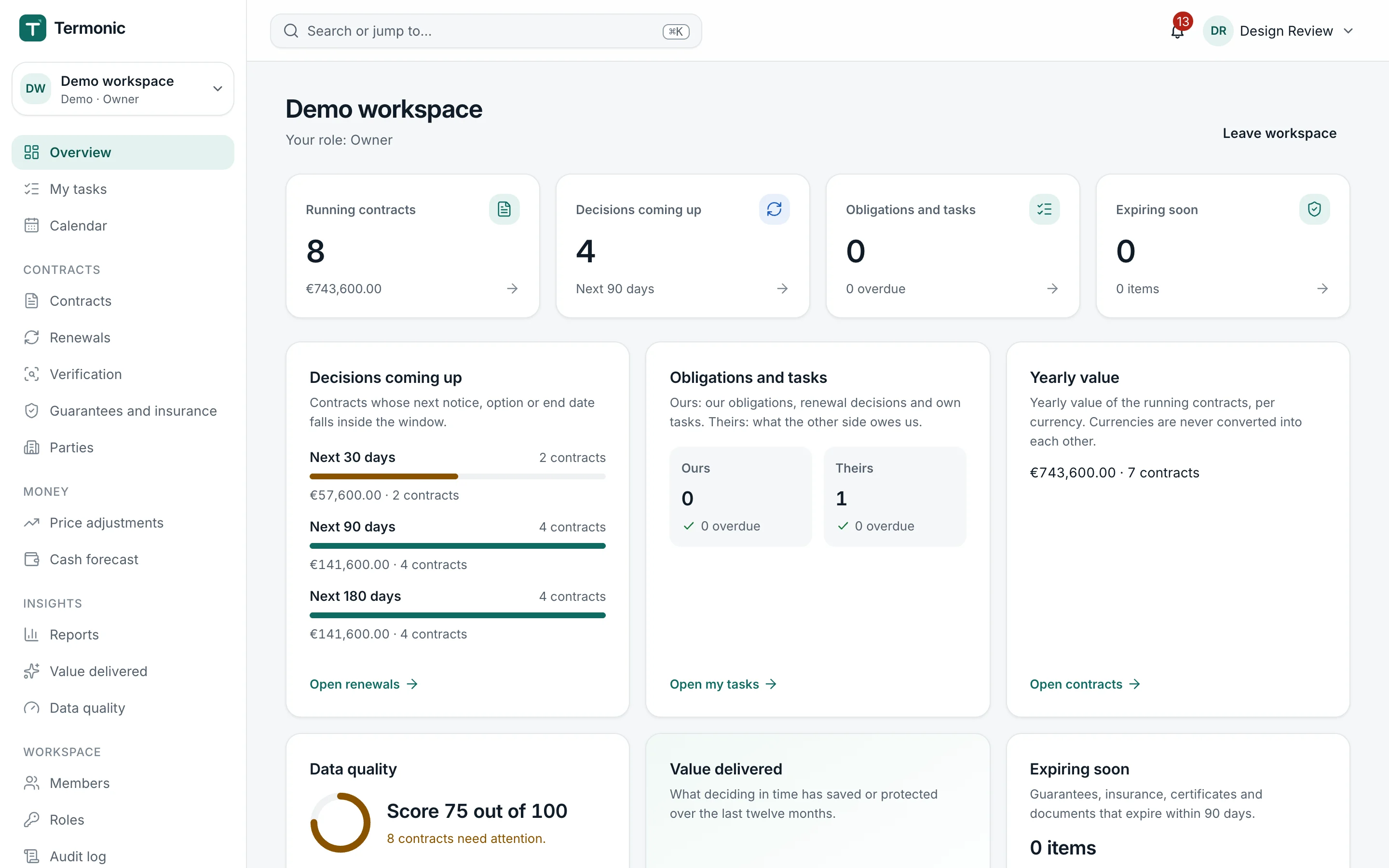1389x868 pixels.
Task: Click the search magnifier icon
Action: pyautogui.click(x=291, y=31)
